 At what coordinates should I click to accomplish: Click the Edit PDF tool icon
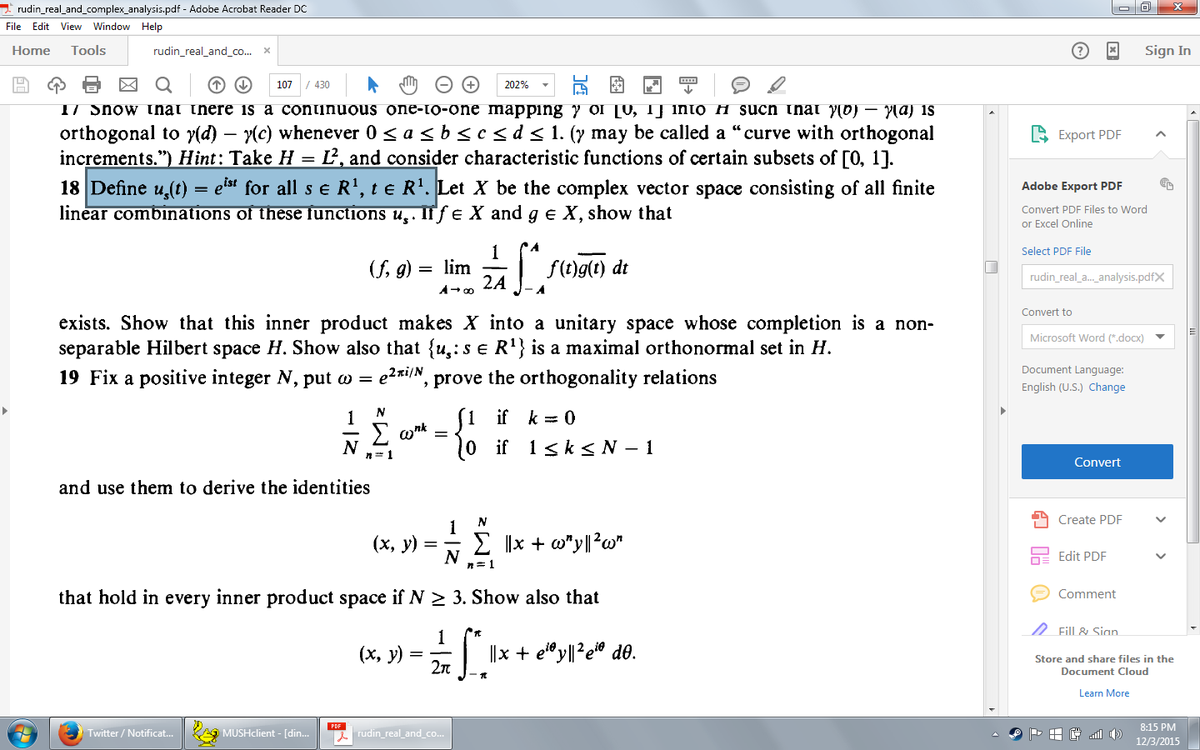click(x=1040, y=556)
